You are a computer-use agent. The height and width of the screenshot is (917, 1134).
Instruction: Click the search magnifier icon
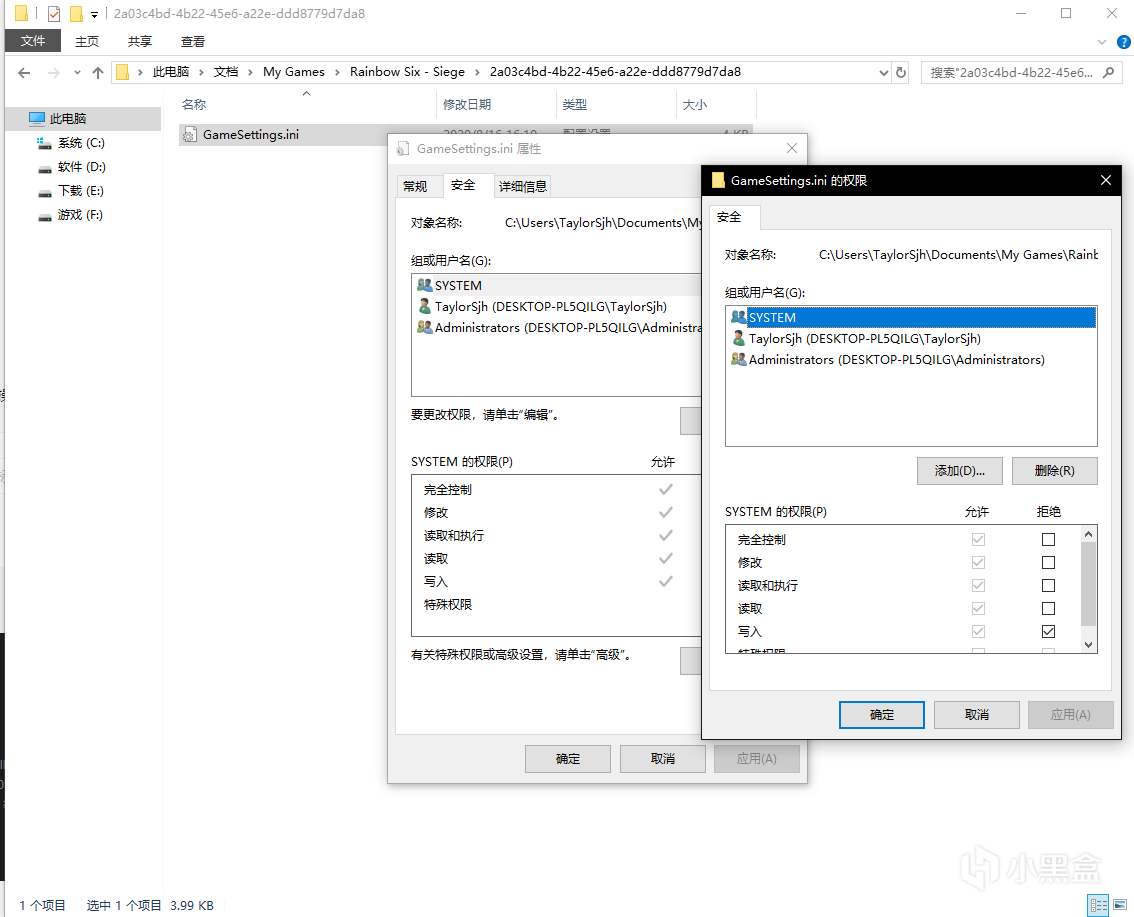tap(1108, 72)
